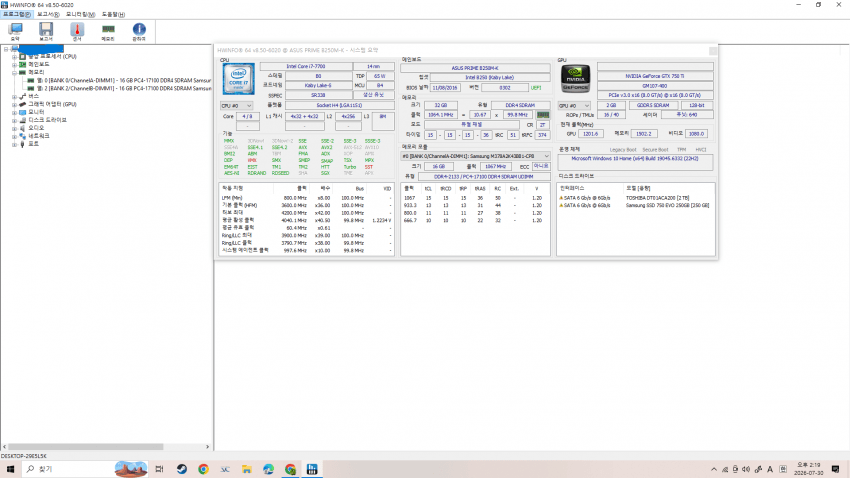Open the volume tray icon
Image resolution: width=850 pixels, height=478 pixels.
(746, 469)
